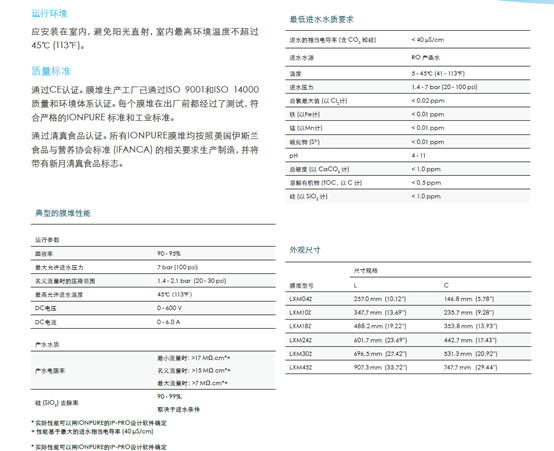Image resolution: width=554 pixels, height=451 pixels.
Task: Click the line "最小流量时: >17 MΩ.cm"
Action: coord(194,358)
